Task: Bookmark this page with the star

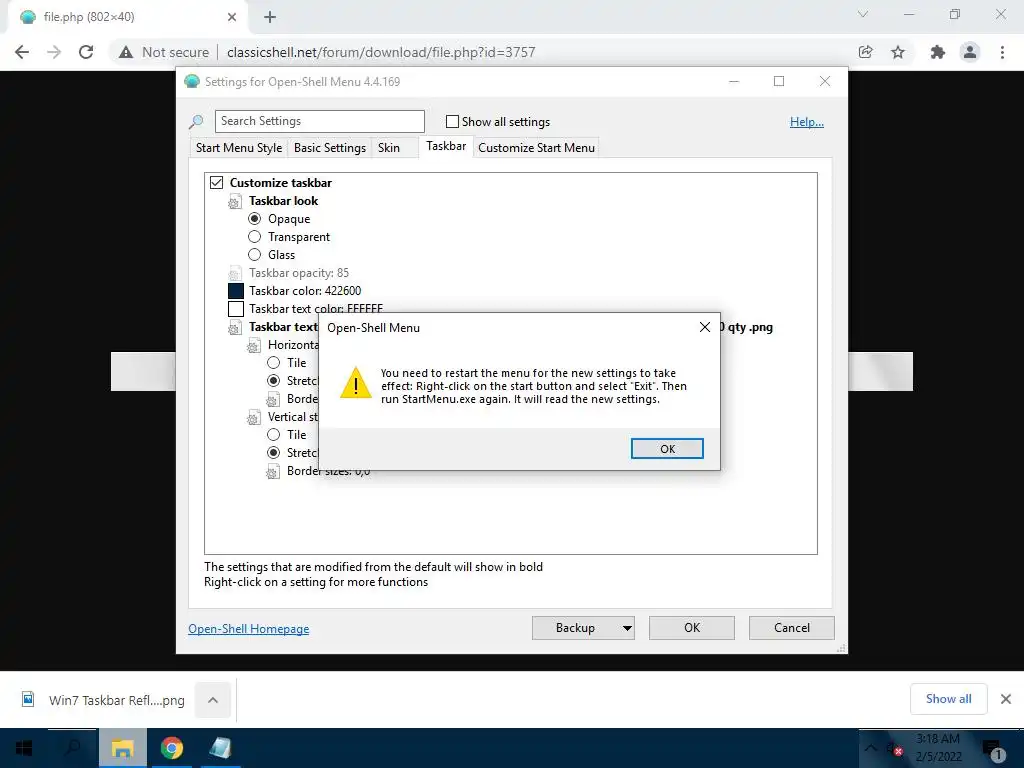Action: click(898, 52)
